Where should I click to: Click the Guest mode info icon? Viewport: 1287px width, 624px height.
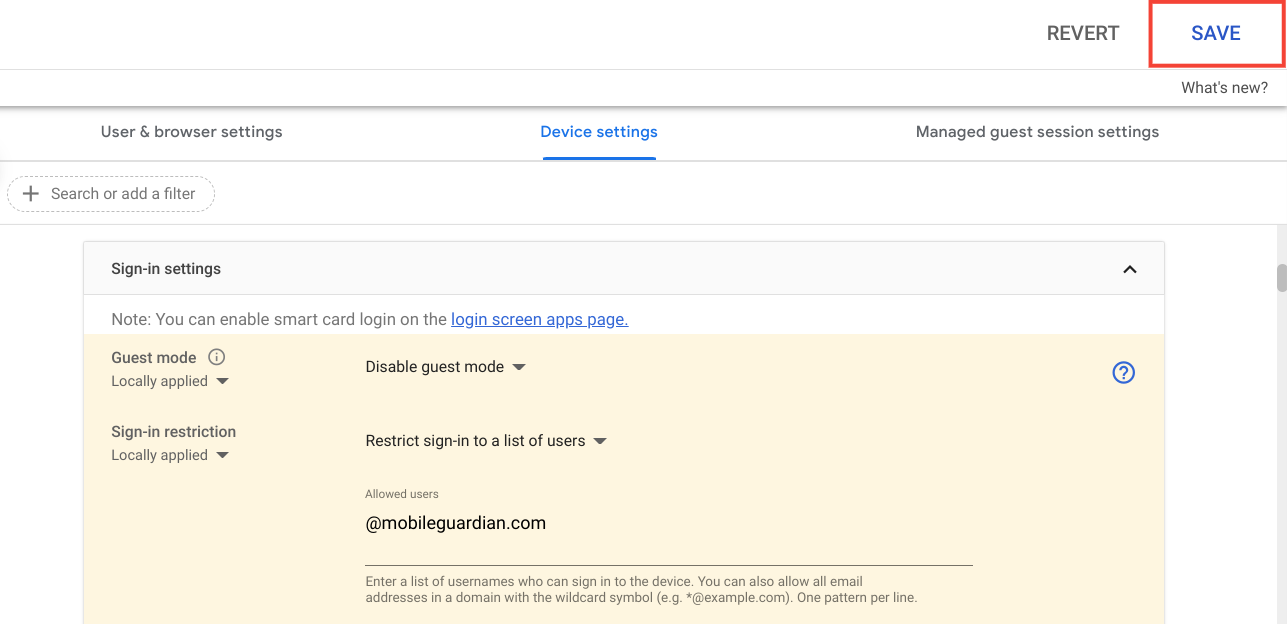[x=217, y=357]
